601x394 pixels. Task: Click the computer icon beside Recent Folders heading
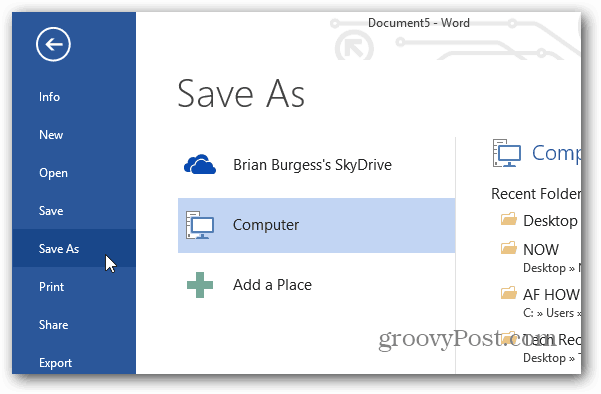[x=507, y=153]
